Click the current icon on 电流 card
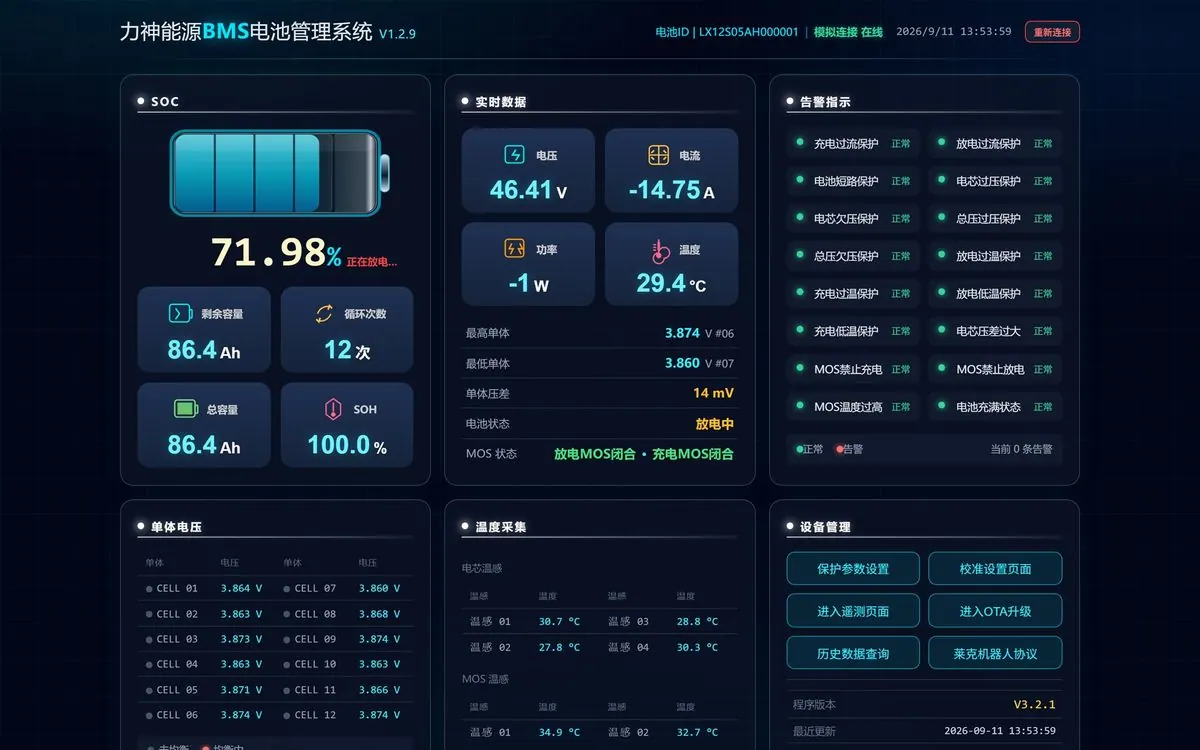 pos(658,155)
